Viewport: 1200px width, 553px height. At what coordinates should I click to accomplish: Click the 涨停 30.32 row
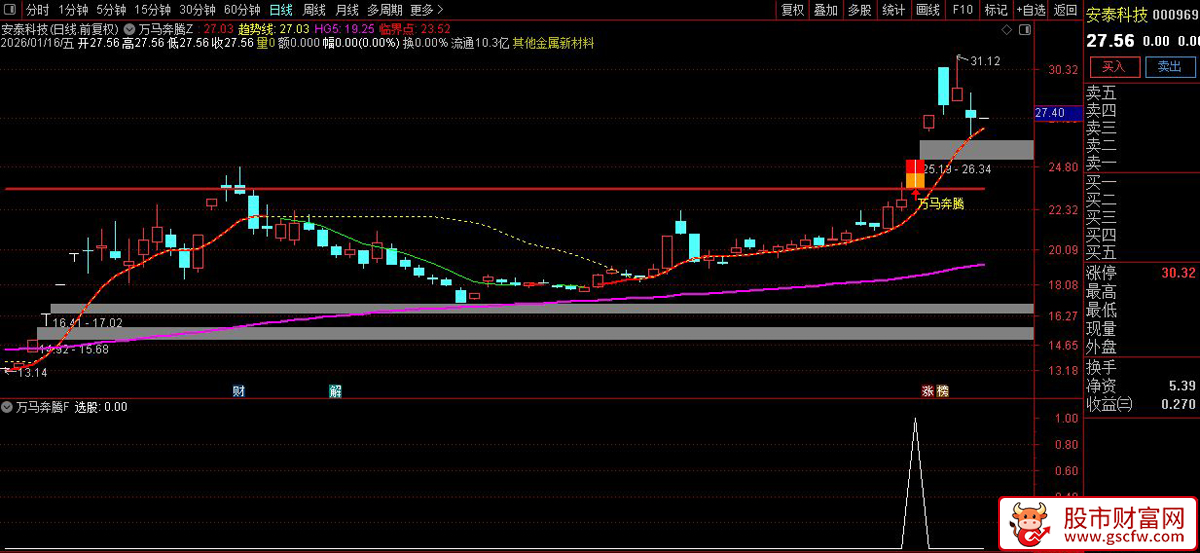click(1142, 273)
